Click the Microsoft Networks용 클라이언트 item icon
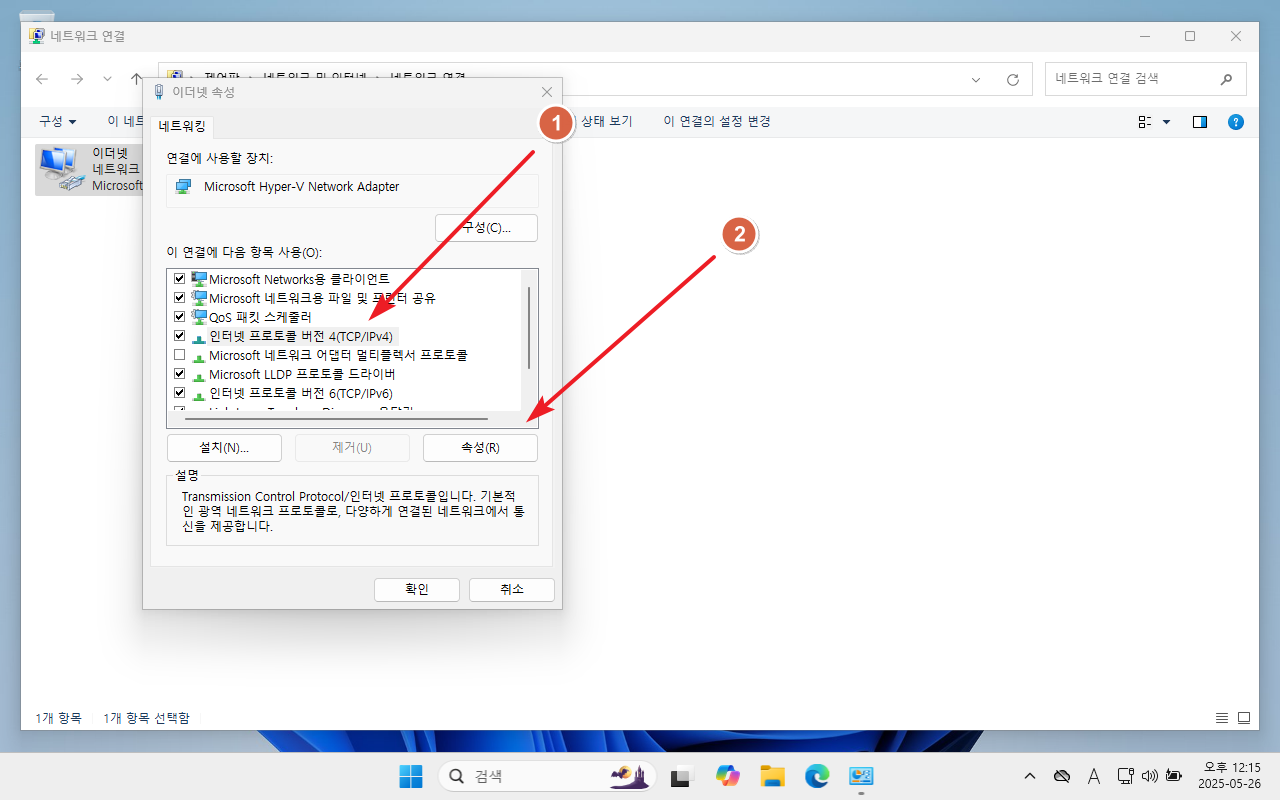The image size is (1280, 800). coord(199,279)
